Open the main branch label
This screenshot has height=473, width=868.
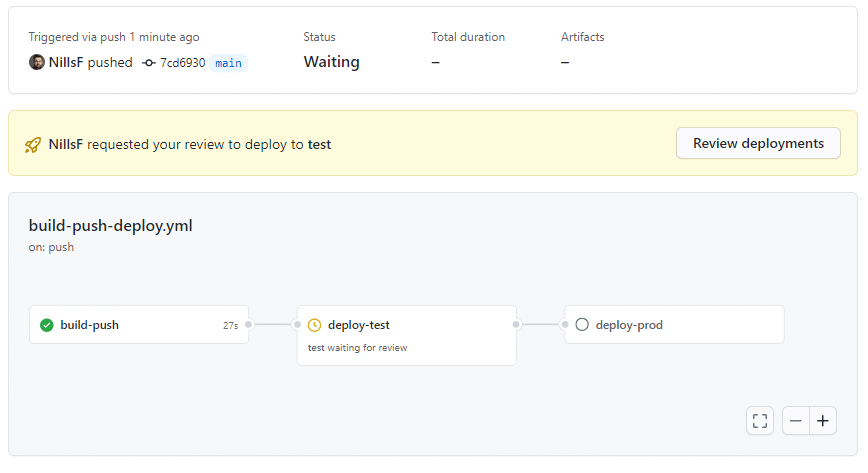point(229,63)
